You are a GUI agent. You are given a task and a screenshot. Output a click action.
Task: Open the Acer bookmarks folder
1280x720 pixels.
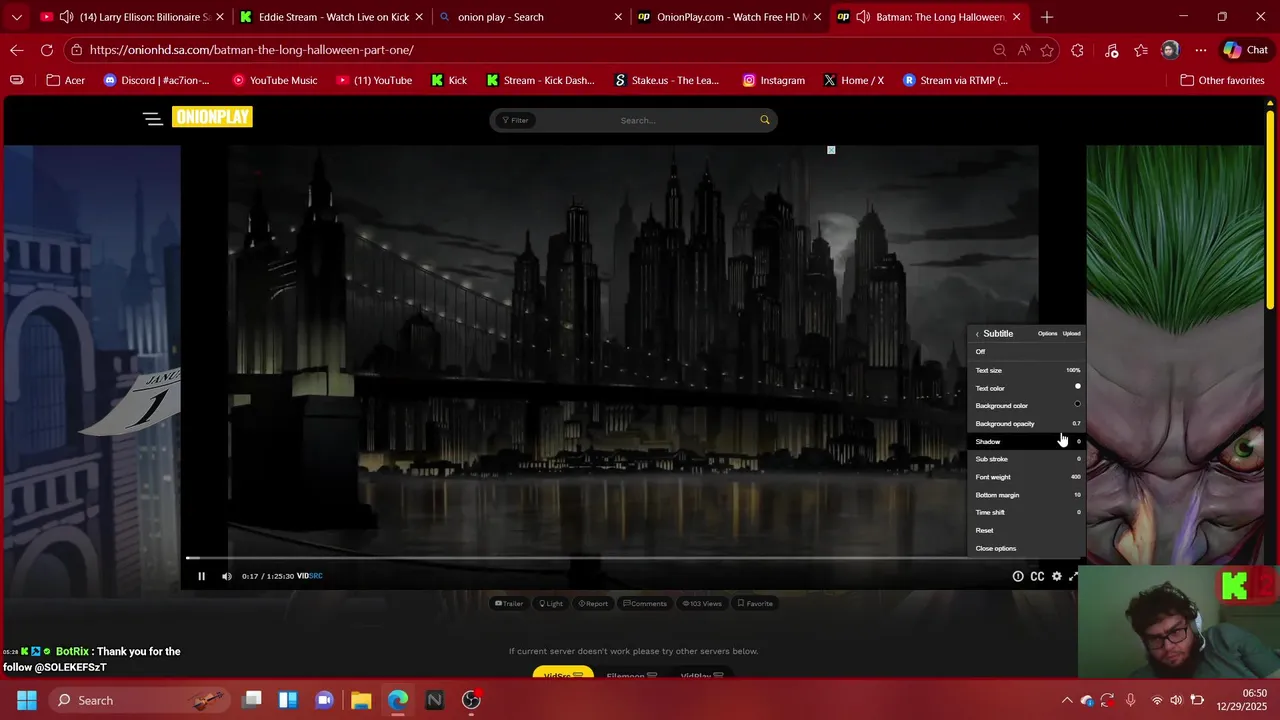[66, 80]
